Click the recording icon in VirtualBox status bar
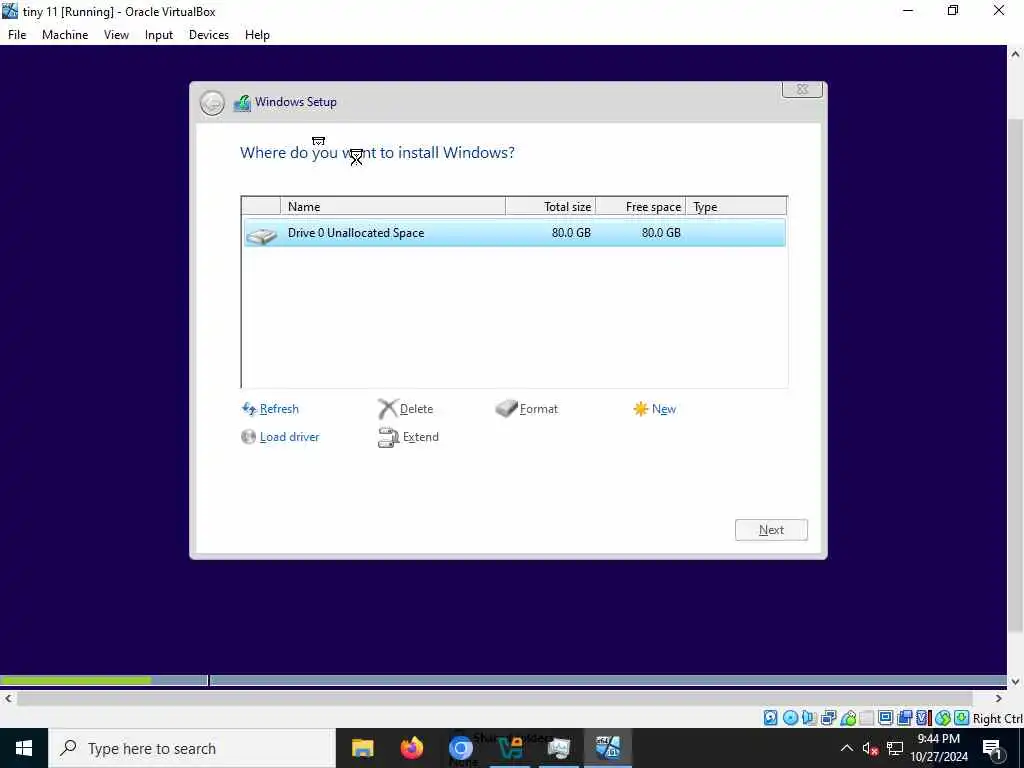1024x768 pixels. coord(904,718)
